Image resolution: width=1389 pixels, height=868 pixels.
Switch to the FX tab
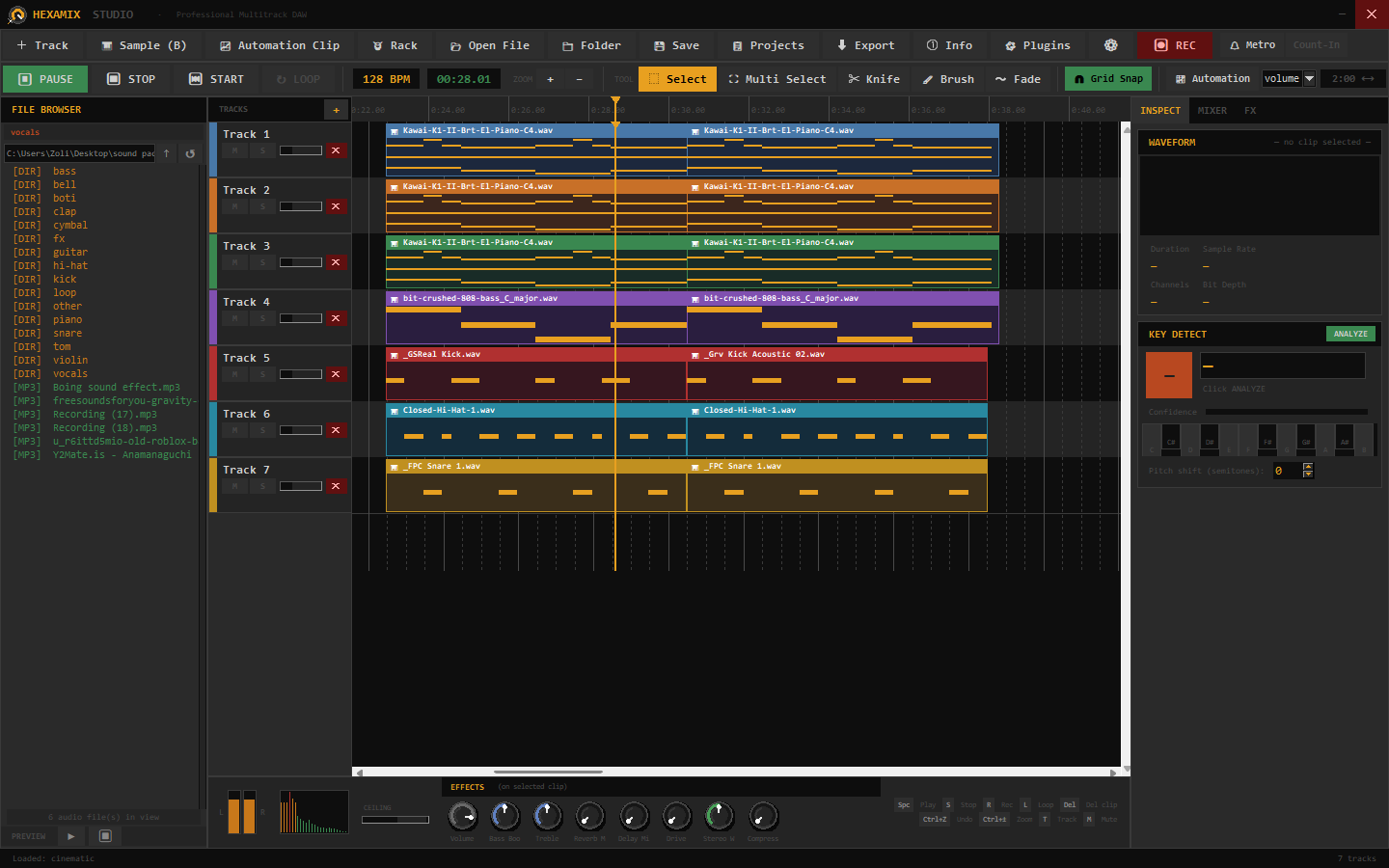tap(1250, 111)
